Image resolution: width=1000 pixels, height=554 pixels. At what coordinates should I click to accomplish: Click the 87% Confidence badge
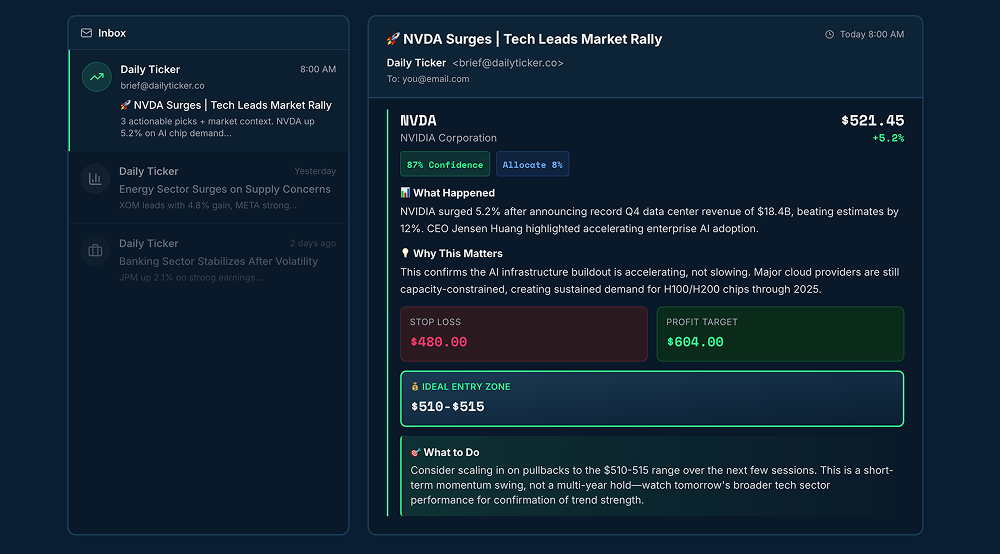[445, 164]
